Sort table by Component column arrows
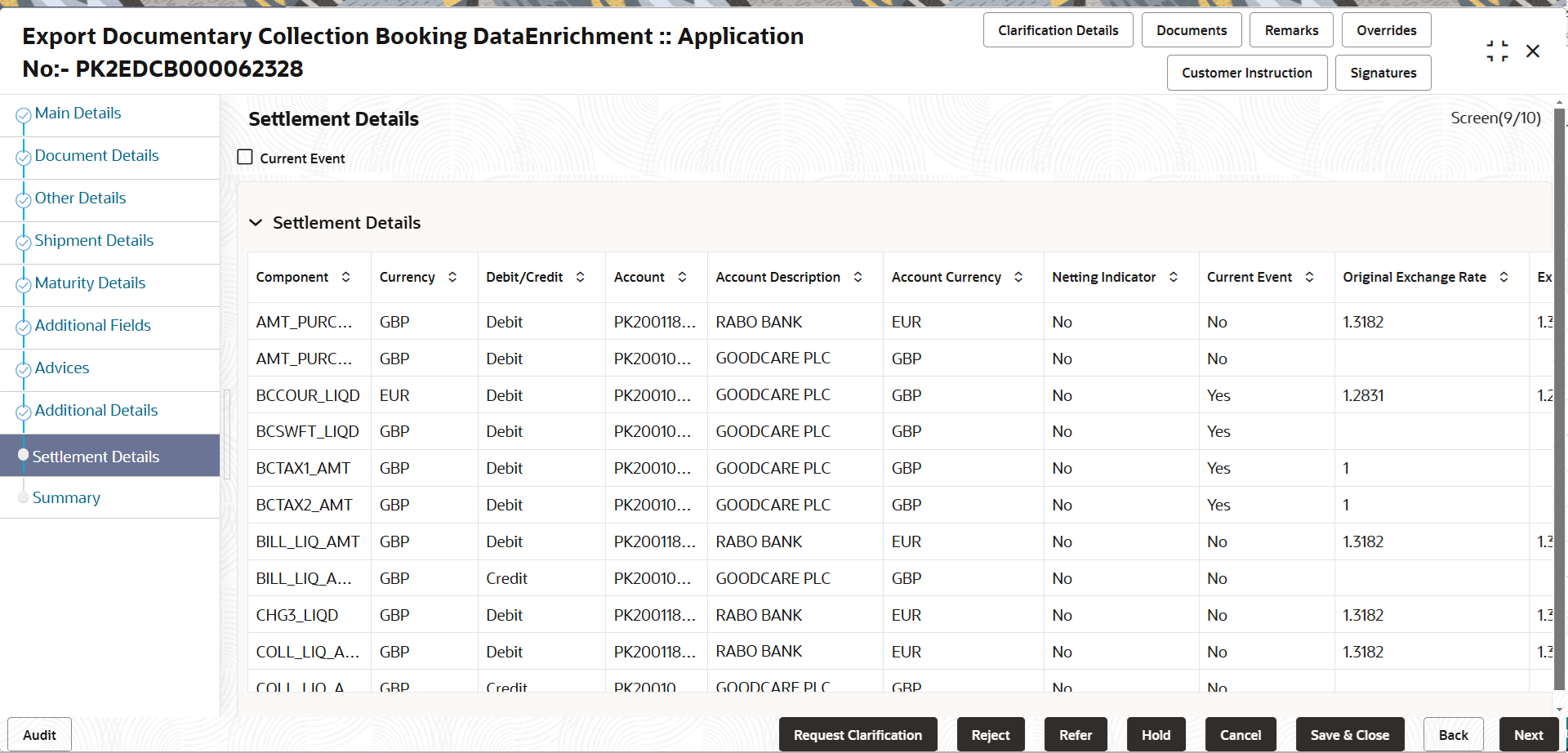The image size is (1568, 753). click(346, 277)
